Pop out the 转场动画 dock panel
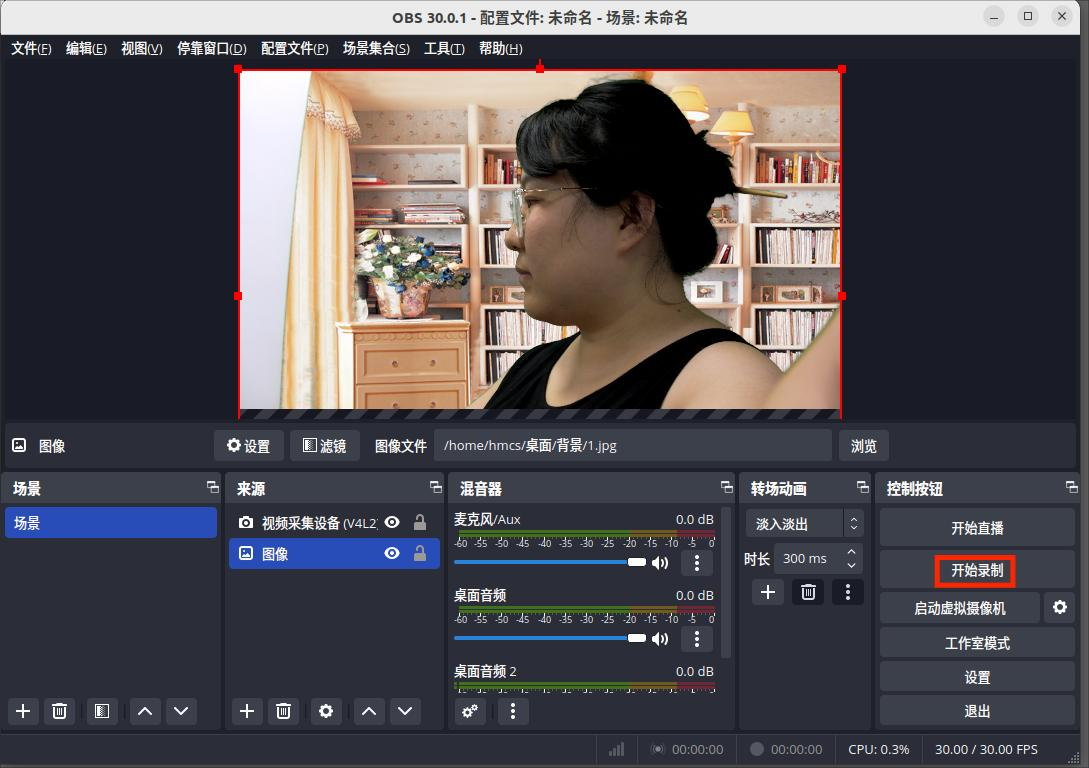1089x768 pixels. pyautogui.click(x=863, y=487)
